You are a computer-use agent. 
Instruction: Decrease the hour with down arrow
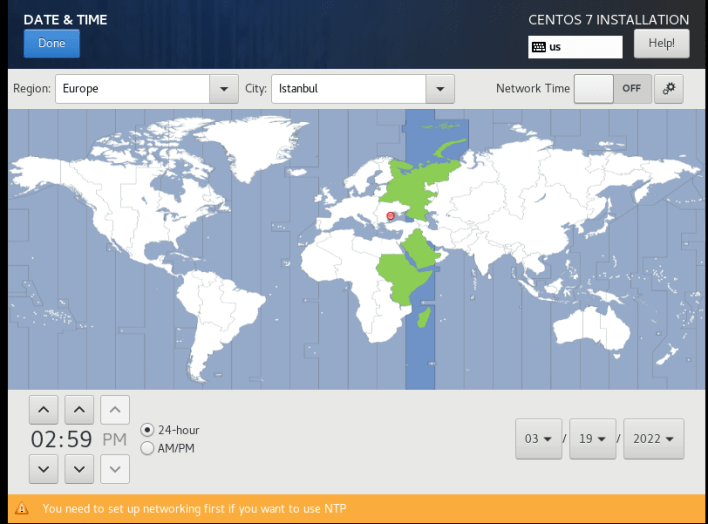pos(43,469)
